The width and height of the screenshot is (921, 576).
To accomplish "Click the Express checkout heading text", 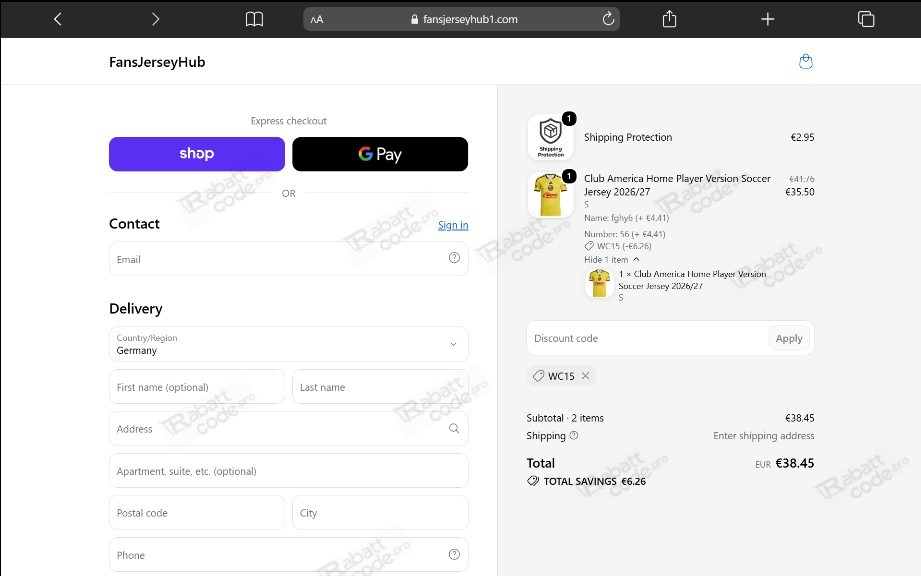I will [x=288, y=120].
